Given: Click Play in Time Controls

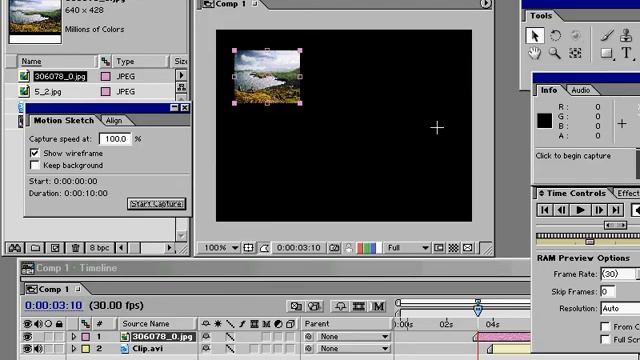Looking at the screenshot, I should pos(580,210).
